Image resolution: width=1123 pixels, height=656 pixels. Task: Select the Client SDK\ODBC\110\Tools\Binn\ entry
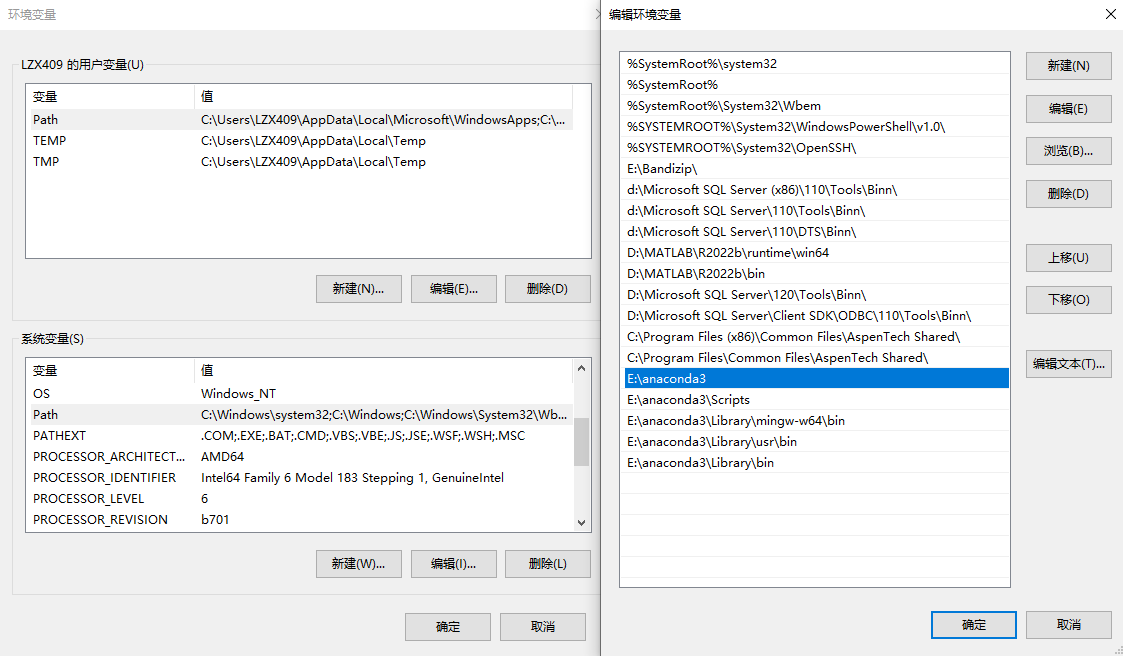(816, 316)
